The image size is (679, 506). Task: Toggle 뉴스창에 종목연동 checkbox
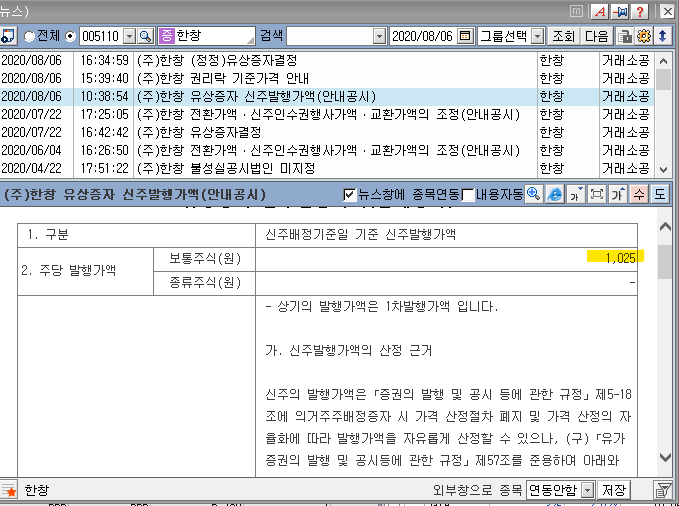349,195
